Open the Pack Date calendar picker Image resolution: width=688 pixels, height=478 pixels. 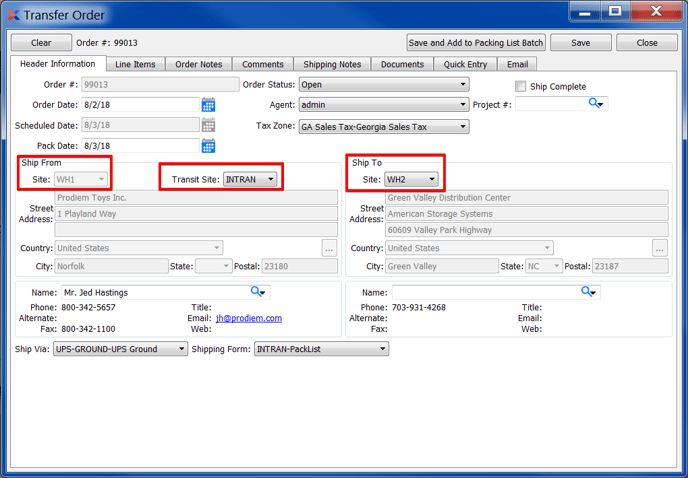click(x=208, y=146)
